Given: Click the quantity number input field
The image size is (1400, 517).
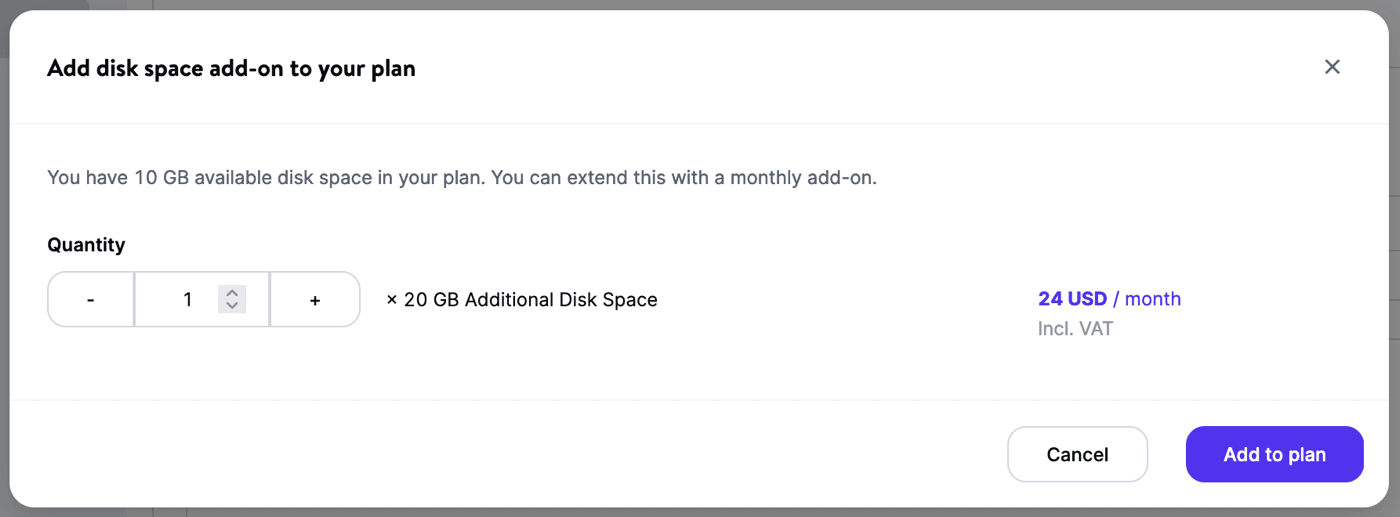Looking at the screenshot, I should click(187, 299).
